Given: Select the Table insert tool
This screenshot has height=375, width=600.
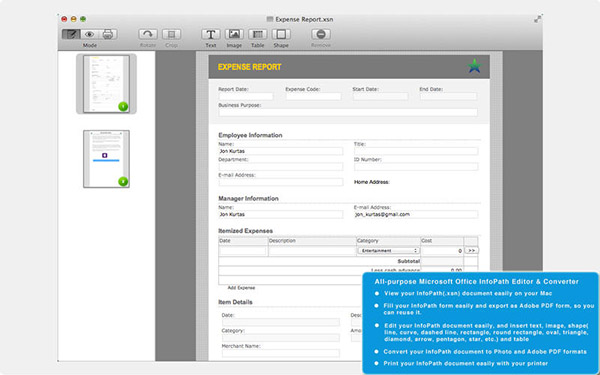Looking at the screenshot, I should tap(258, 34).
